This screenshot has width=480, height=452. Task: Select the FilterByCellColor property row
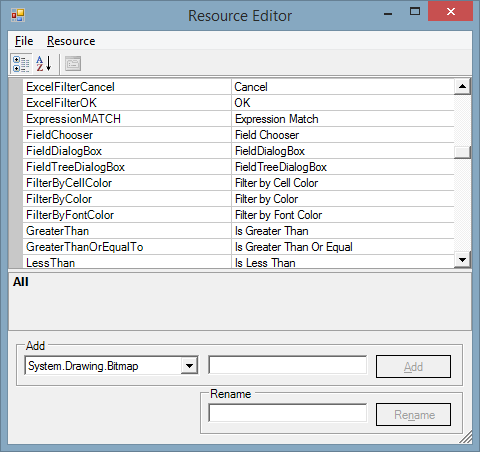coord(238,183)
